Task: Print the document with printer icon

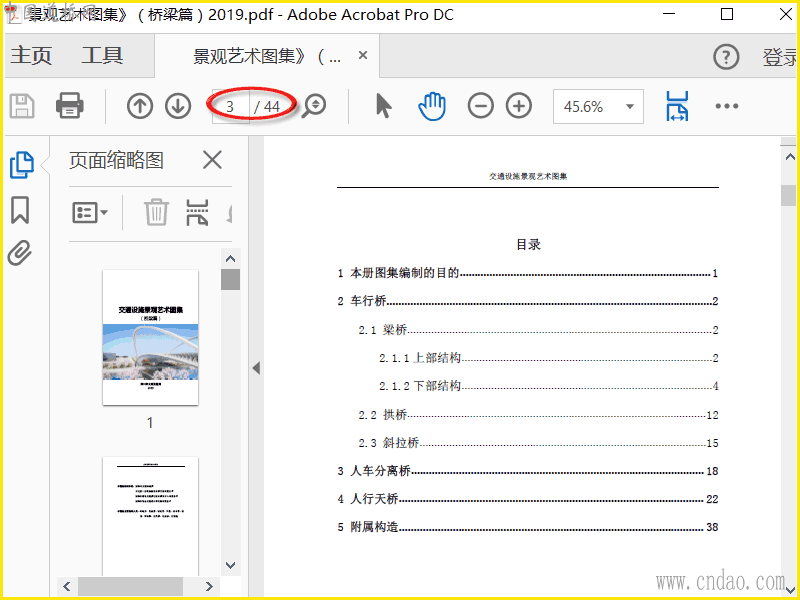Action: point(69,106)
